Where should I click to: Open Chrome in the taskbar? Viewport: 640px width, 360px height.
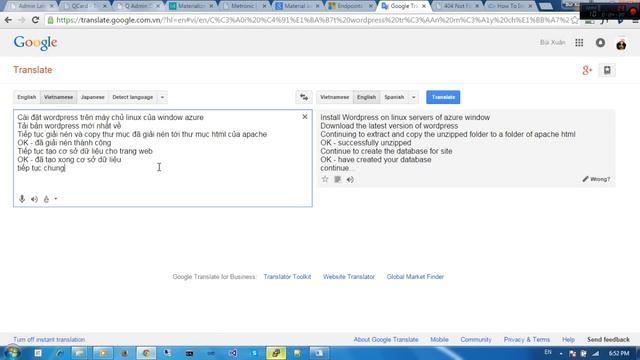coord(146,353)
